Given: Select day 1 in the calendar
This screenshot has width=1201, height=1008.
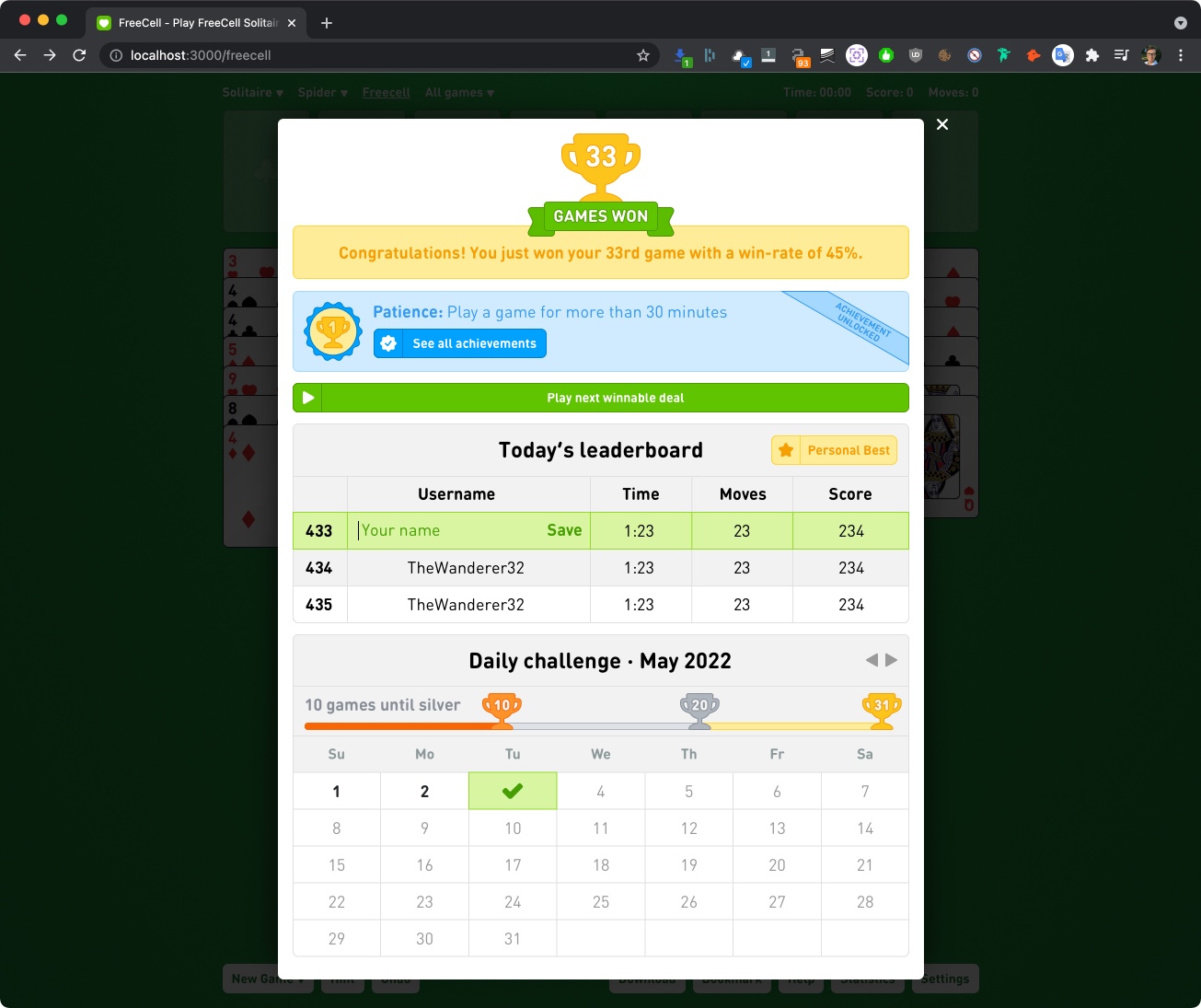Looking at the screenshot, I should (337, 791).
